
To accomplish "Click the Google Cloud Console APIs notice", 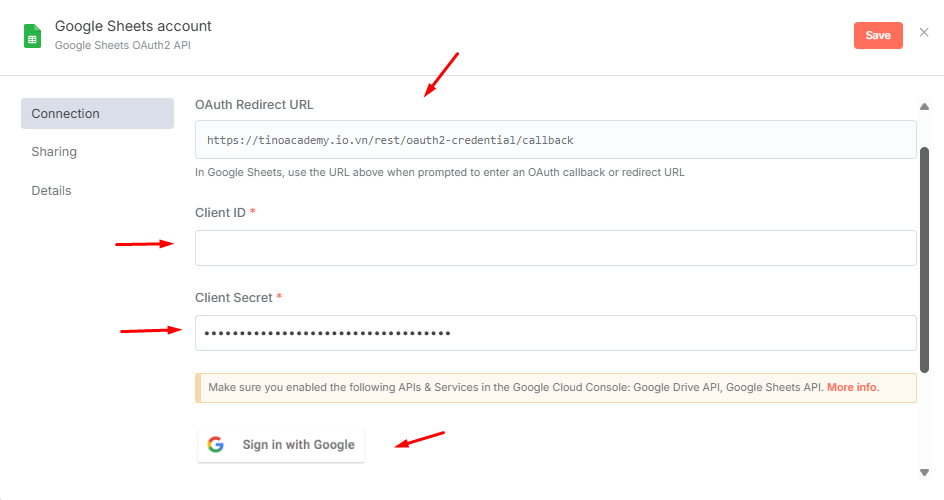I will (x=555, y=387).
